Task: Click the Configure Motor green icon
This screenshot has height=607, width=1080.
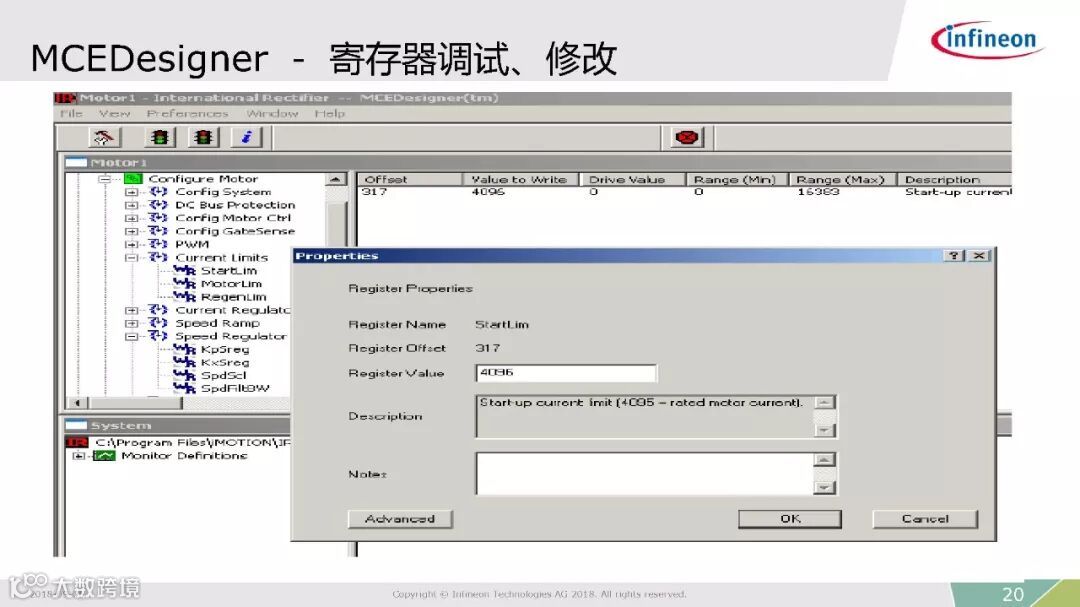Action: [133, 179]
